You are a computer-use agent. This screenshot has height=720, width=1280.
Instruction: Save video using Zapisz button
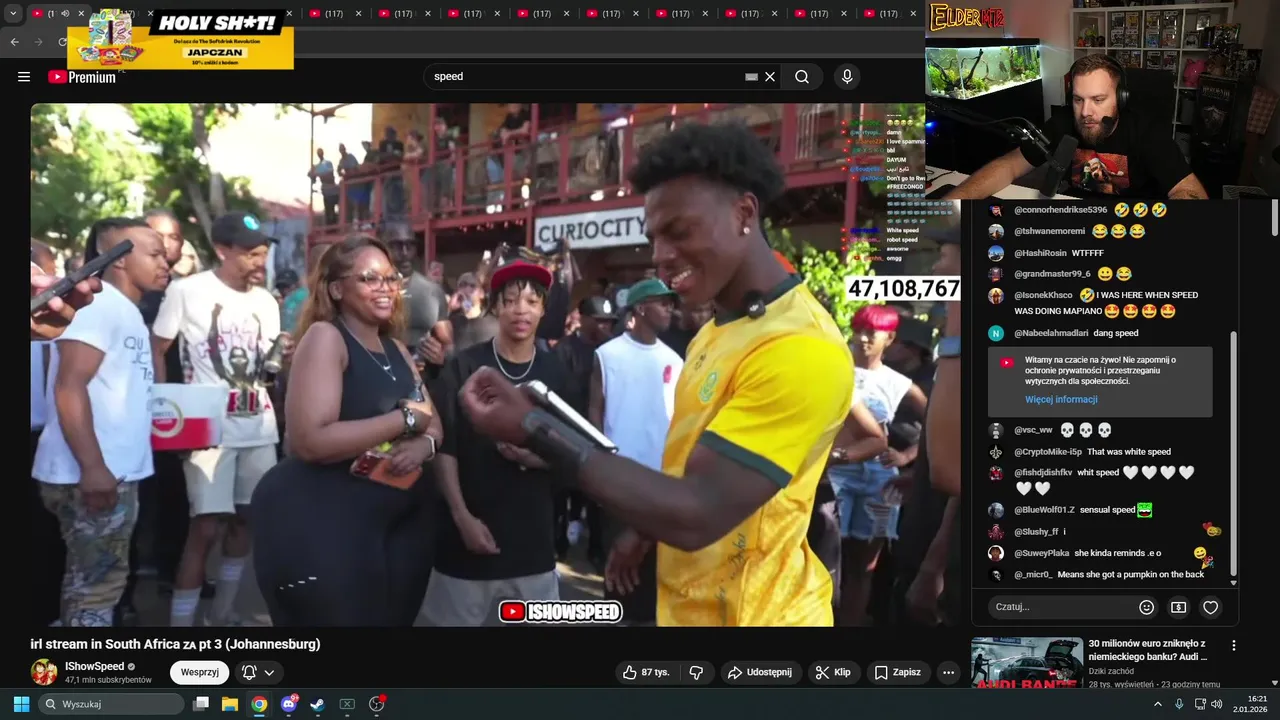pyautogui.click(x=898, y=673)
